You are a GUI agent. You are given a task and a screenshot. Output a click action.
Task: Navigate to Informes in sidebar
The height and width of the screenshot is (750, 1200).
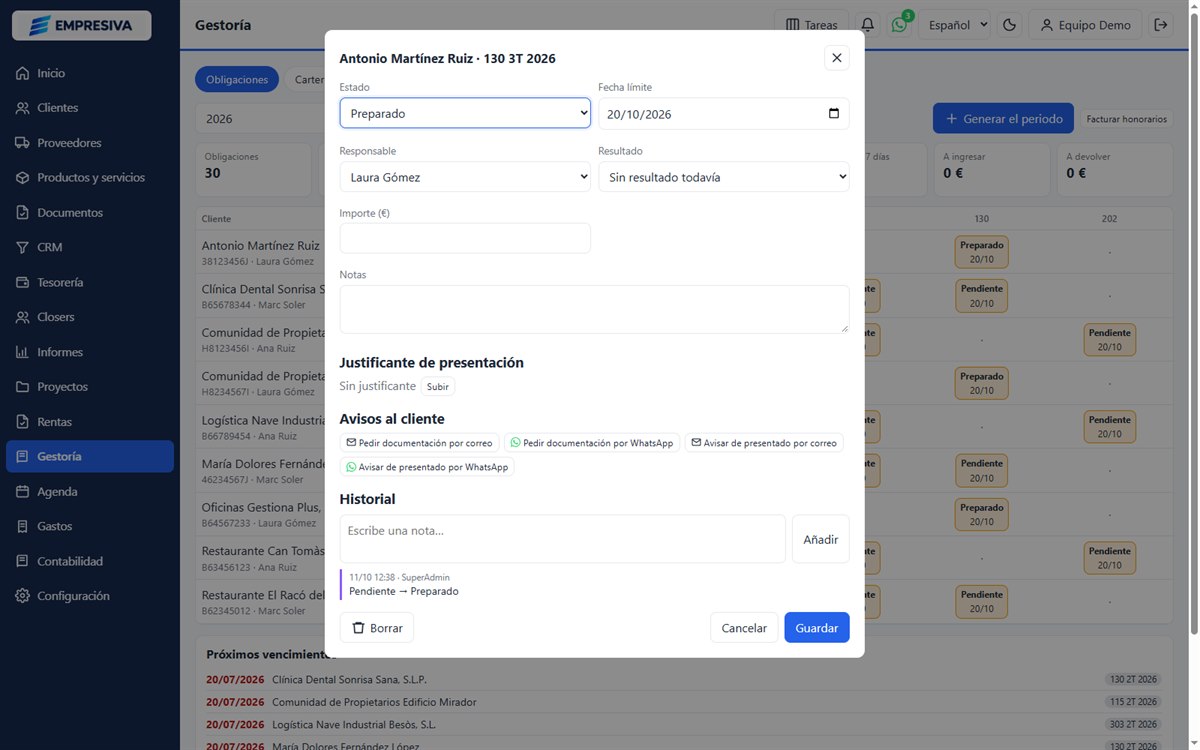point(90,352)
